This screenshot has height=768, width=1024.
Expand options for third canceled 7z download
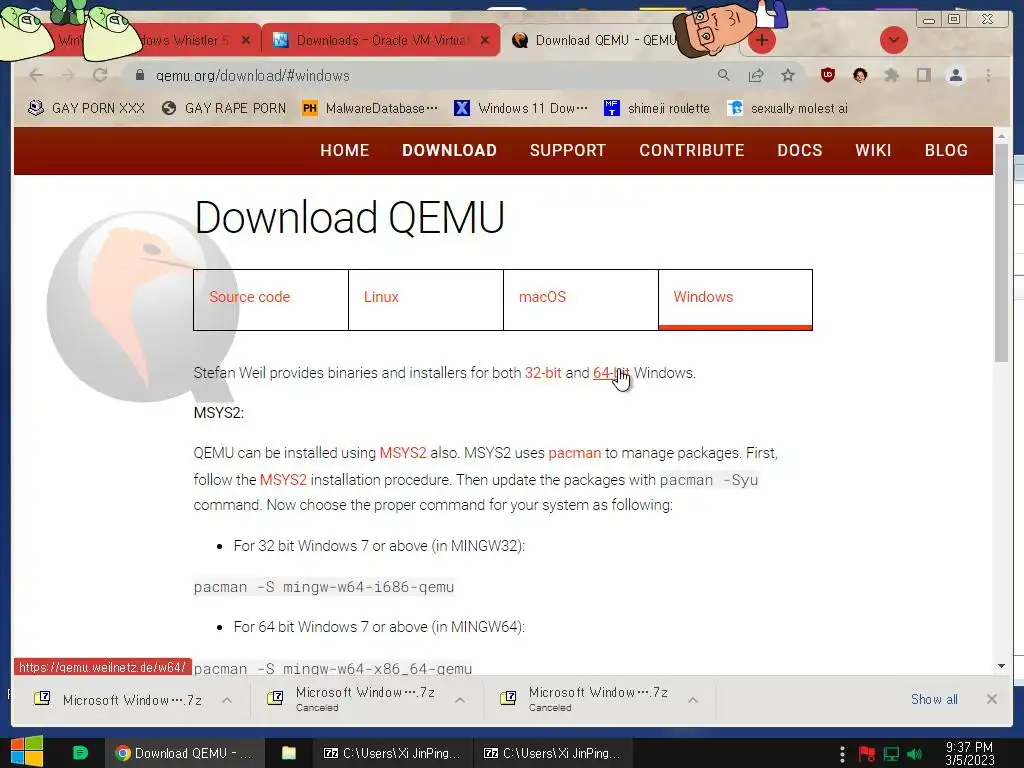[693, 700]
